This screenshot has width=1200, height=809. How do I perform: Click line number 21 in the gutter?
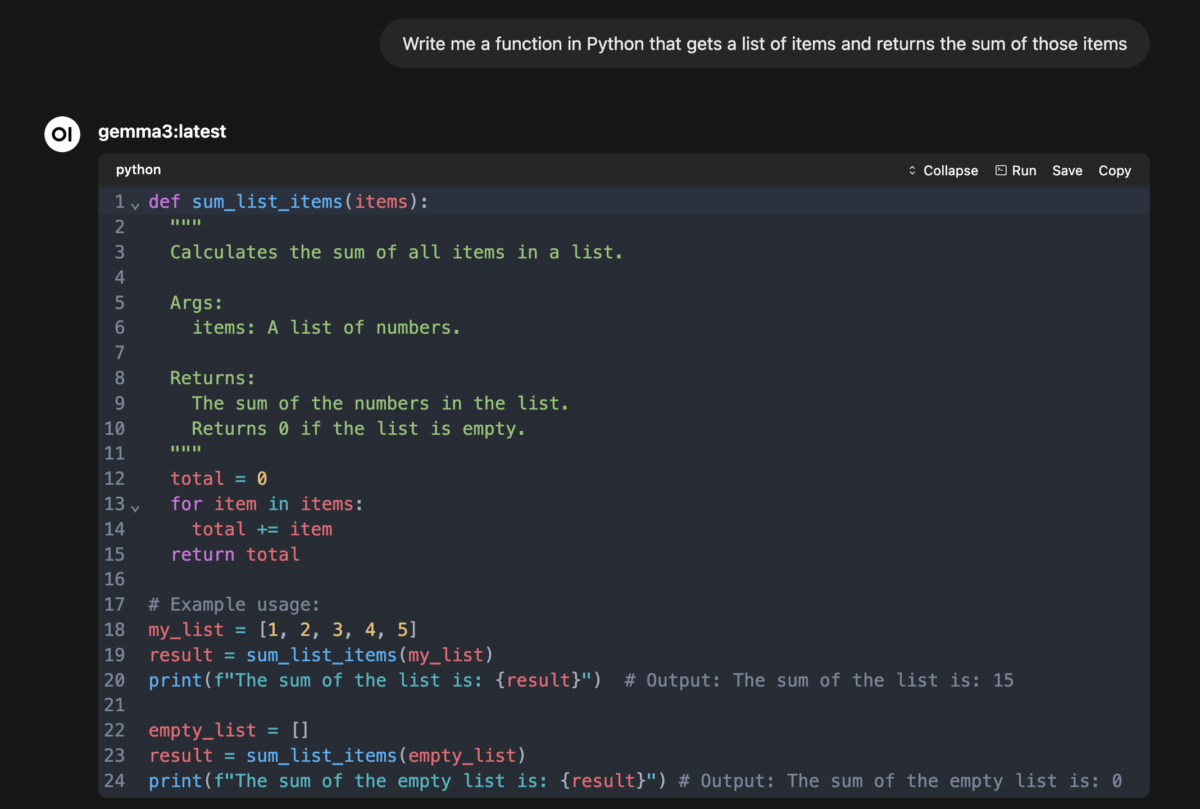tap(114, 705)
